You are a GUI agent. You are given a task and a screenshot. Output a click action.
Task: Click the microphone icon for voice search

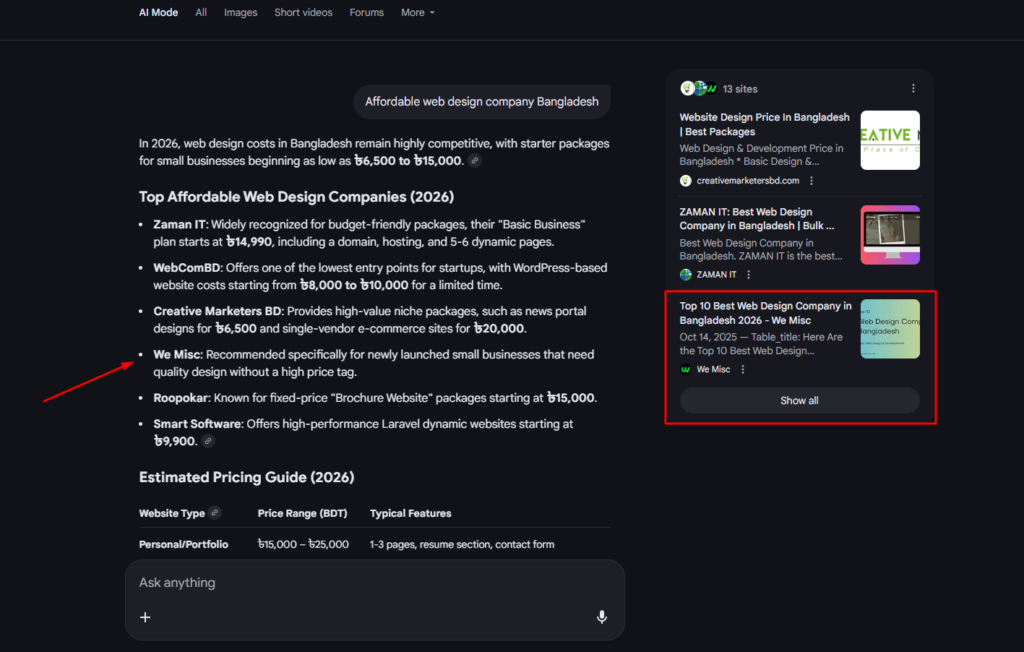point(601,617)
